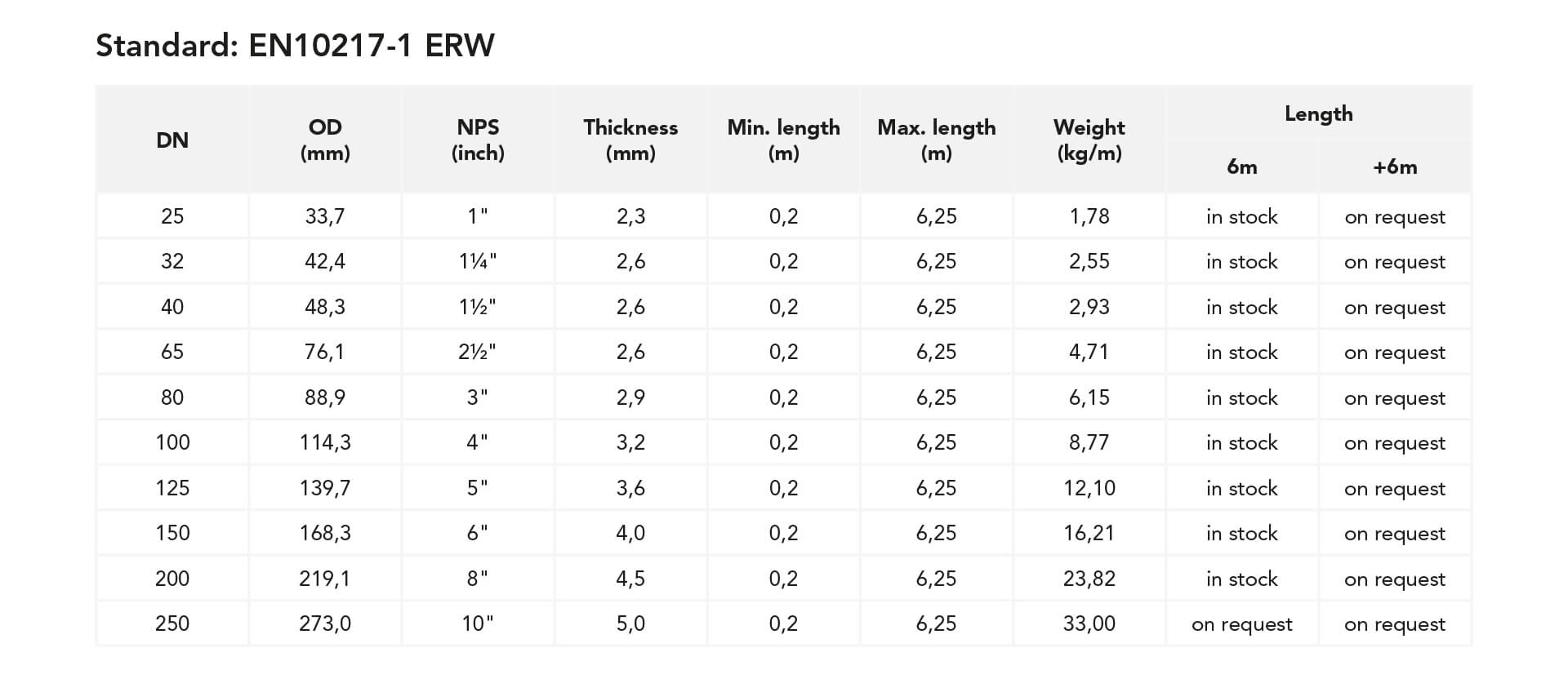Click the OD value 33,7
Image resolution: width=1568 pixels, height=679 pixels.
325,216
